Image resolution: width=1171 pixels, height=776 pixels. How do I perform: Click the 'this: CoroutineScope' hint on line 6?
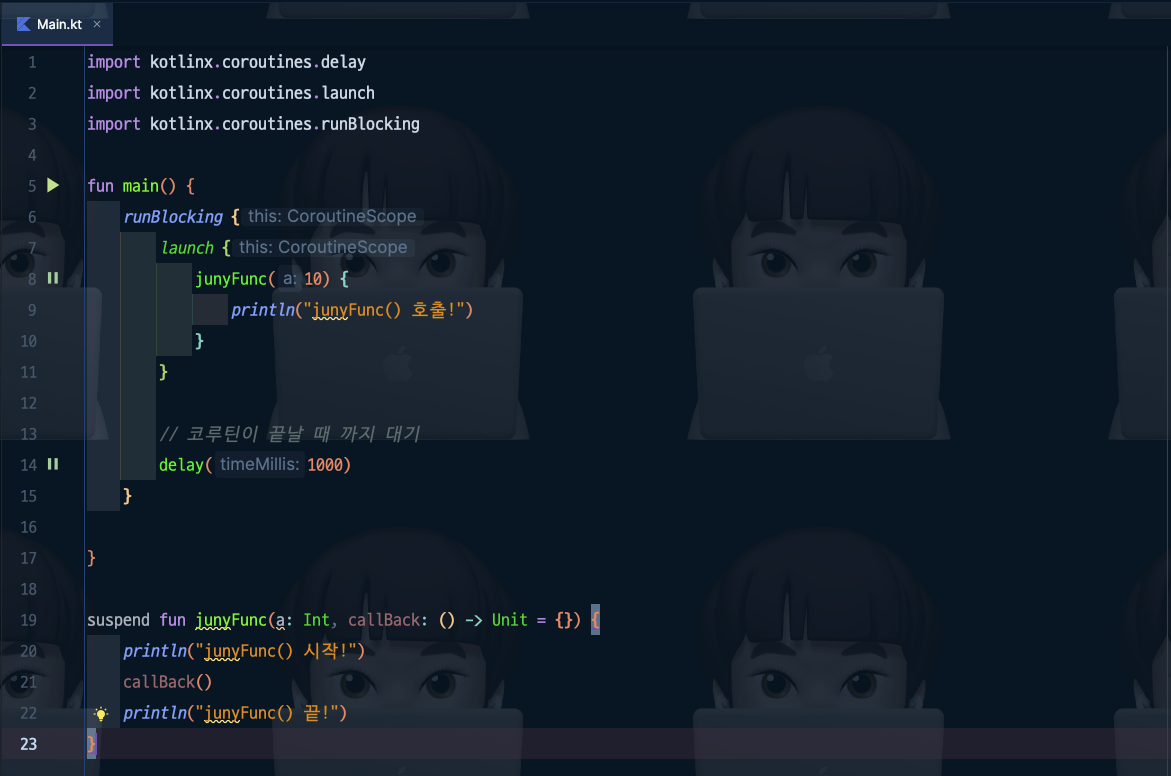coord(332,217)
